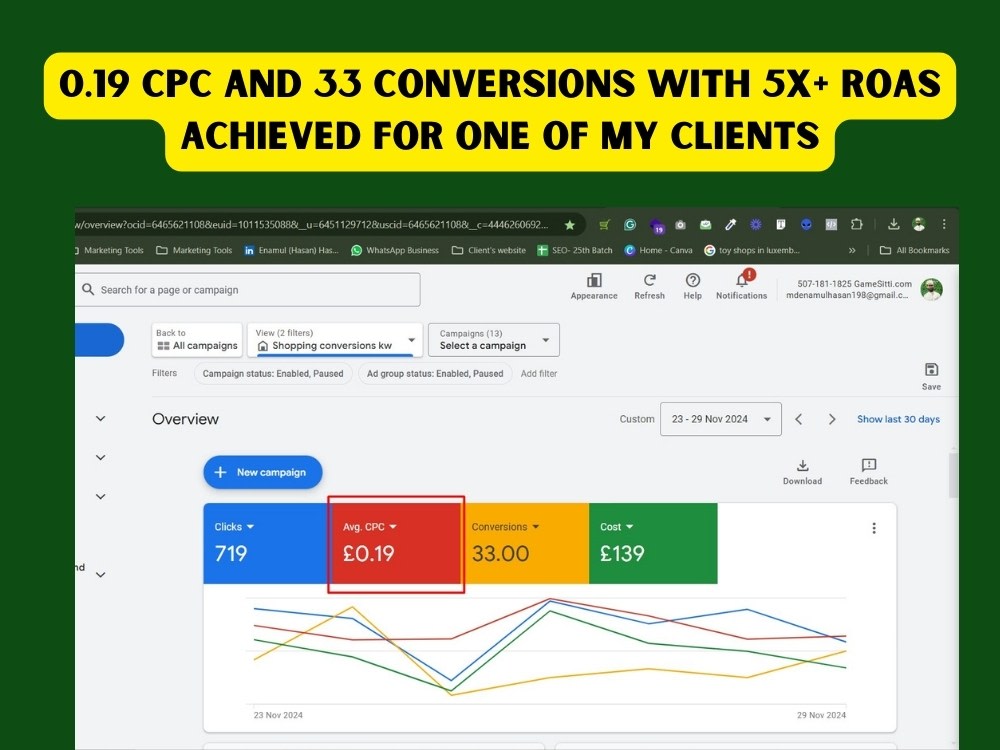Image resolution: width=1000 pixels, height=750 pixels.
Task: Click the browser address bar URL
Action: pyautogui.click(x=312, y=224)
